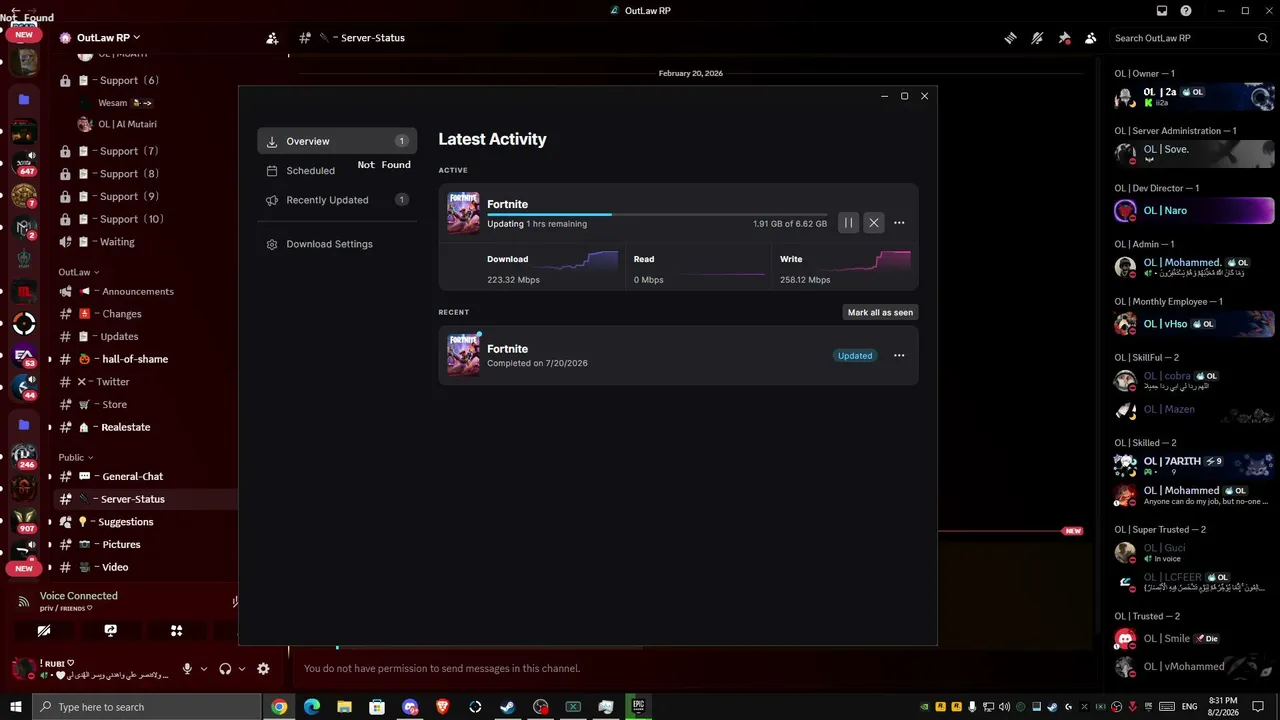Click the recent Fortnite game thumbnail
This screenshot has width=1280, height=720.
coord(463,355)
